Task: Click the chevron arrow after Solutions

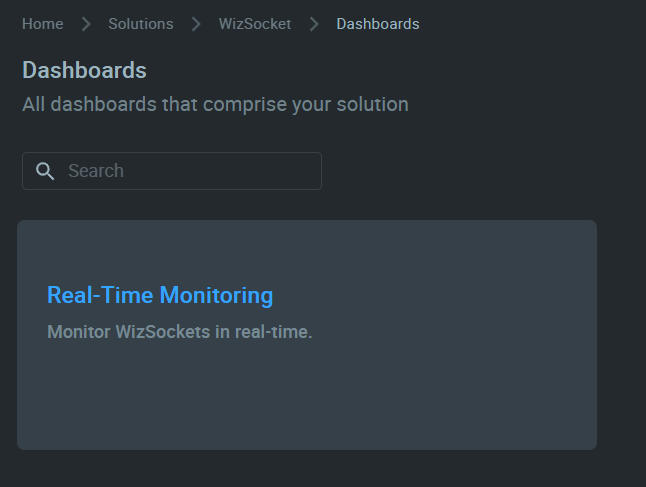Action: (x=196, y=24)
